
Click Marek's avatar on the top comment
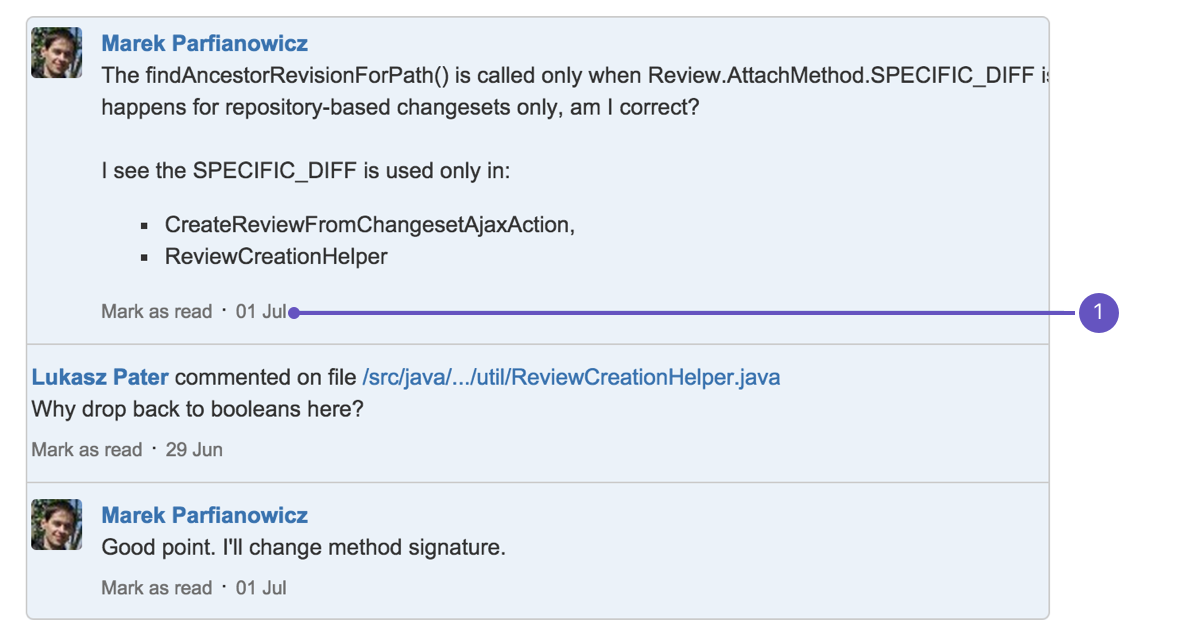(56, 52)
